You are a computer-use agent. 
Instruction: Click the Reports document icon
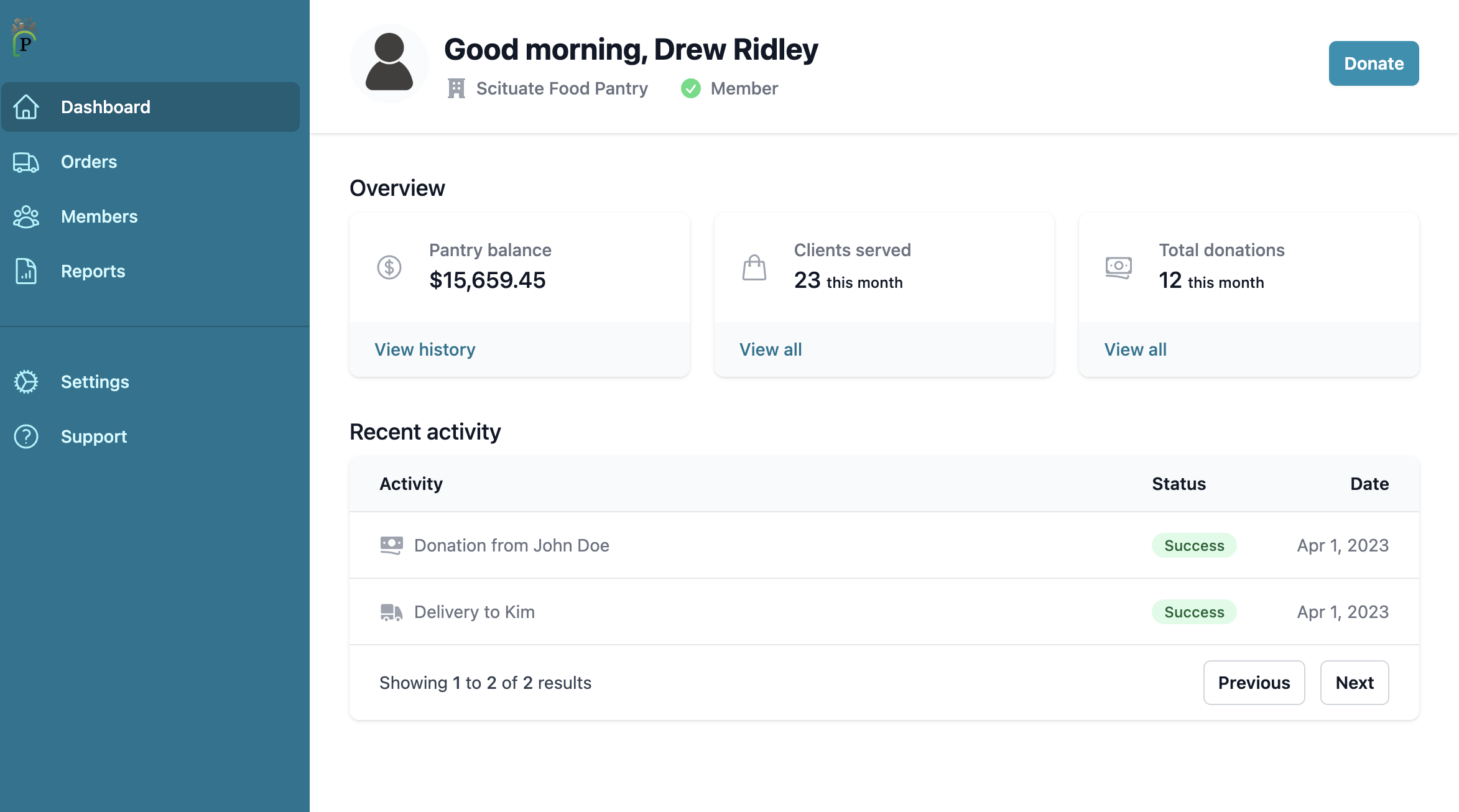click(x=26, y=272)
